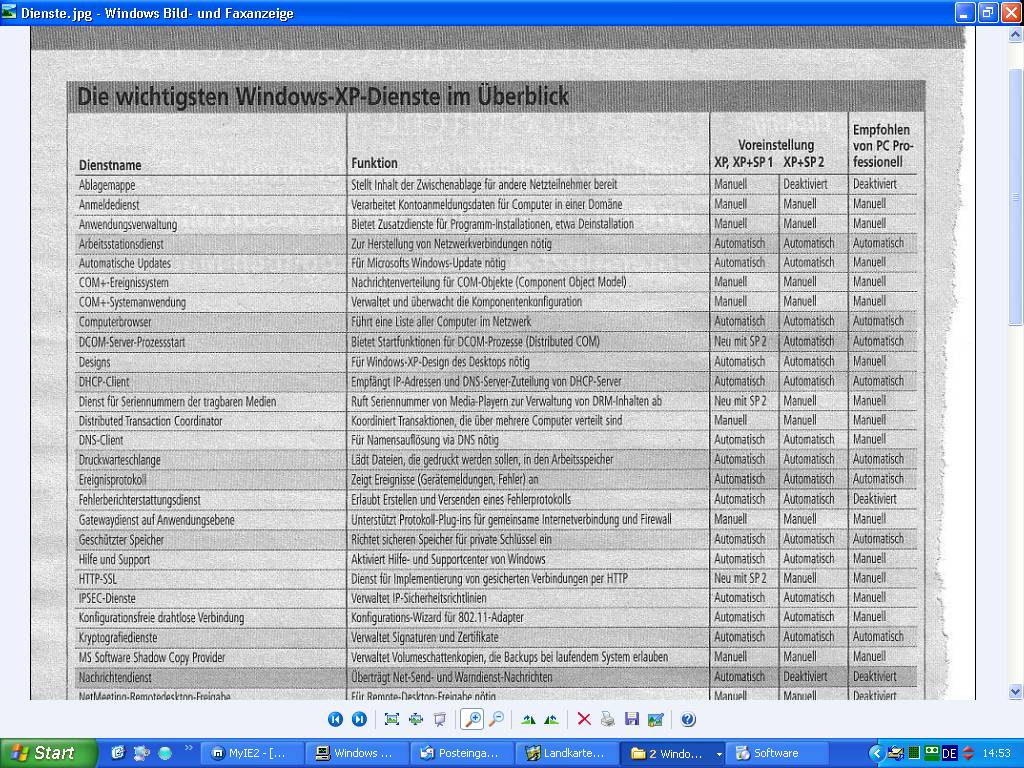1024x768 pixels.
Task: Click the 'Empfohlen von PC Professionell' header
Action: [x=882, y=146]
